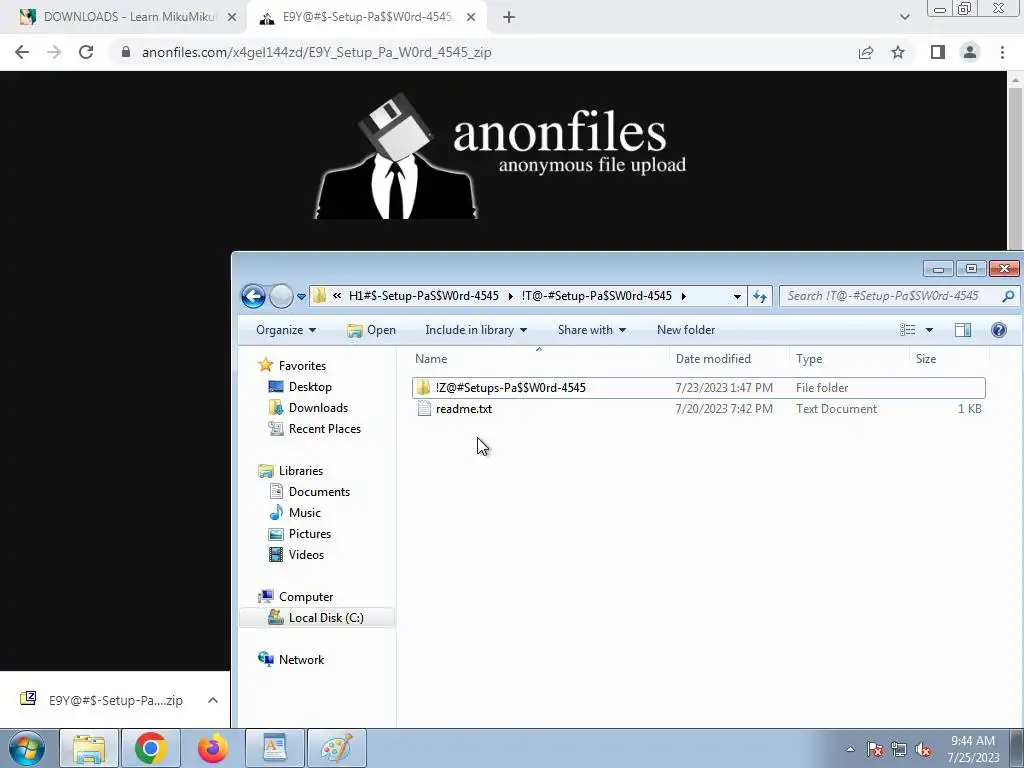Screen dimensions: 1024x768
Task: Open Explorer help icon
Action: click(999, 330)
